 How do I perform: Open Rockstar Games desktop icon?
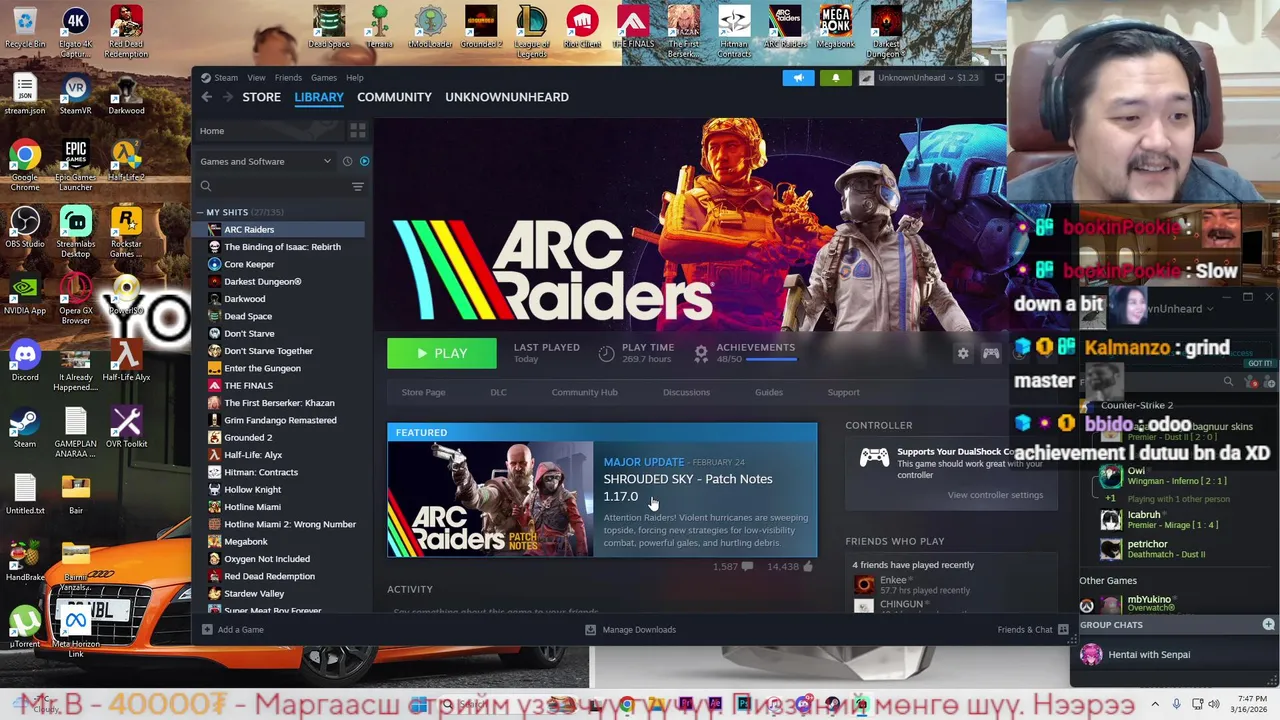[x=127, y=233]
